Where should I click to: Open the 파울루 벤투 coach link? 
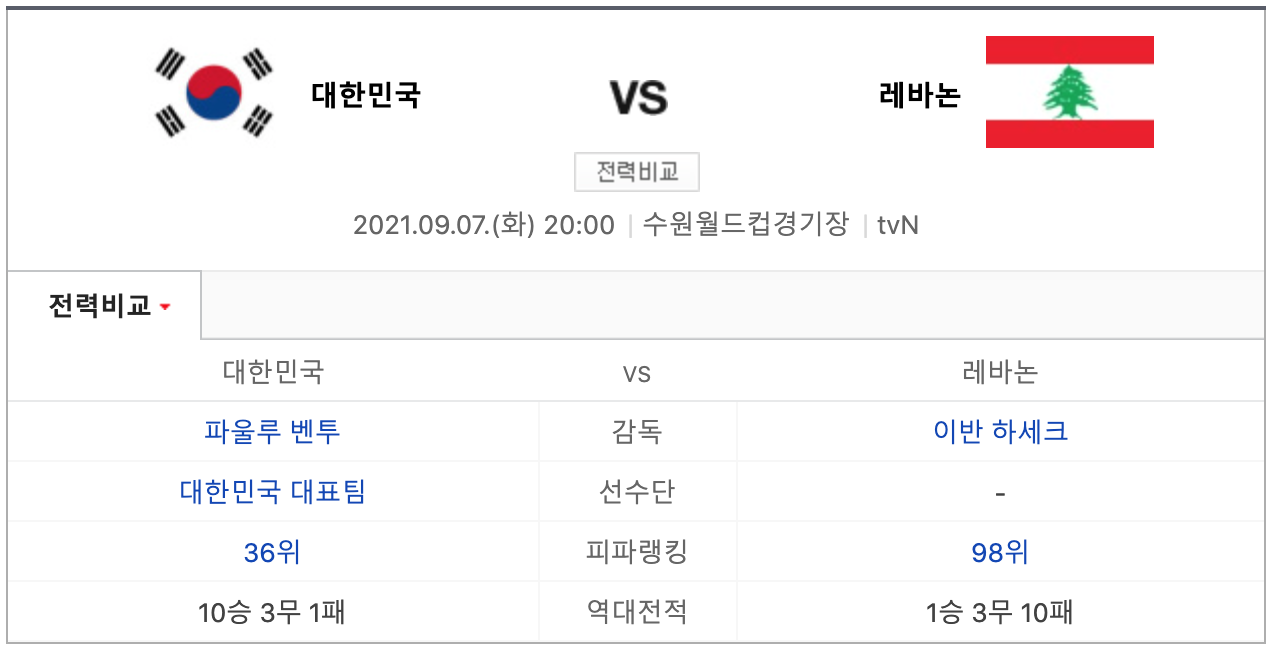272,431
